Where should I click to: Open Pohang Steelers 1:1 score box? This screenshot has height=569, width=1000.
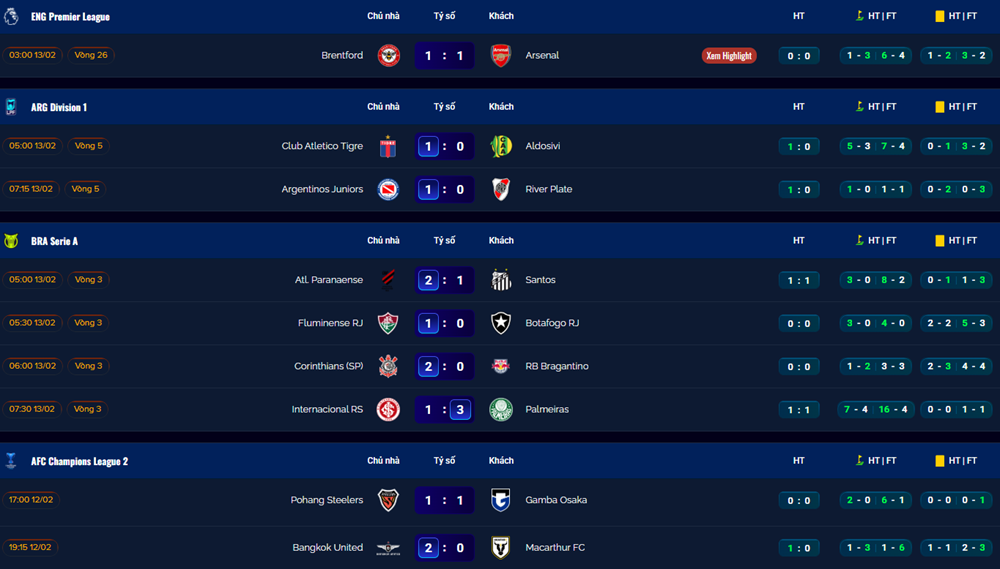pyautogui.click(x=444, y=500)
